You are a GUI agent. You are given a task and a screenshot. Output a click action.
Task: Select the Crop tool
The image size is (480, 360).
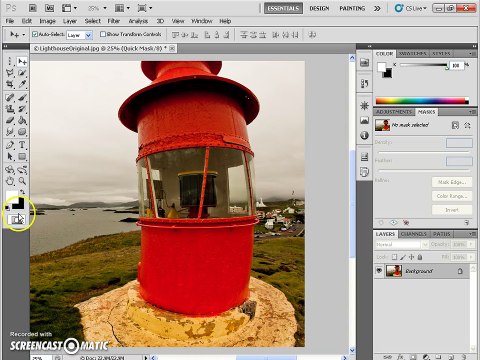(10, 84)
